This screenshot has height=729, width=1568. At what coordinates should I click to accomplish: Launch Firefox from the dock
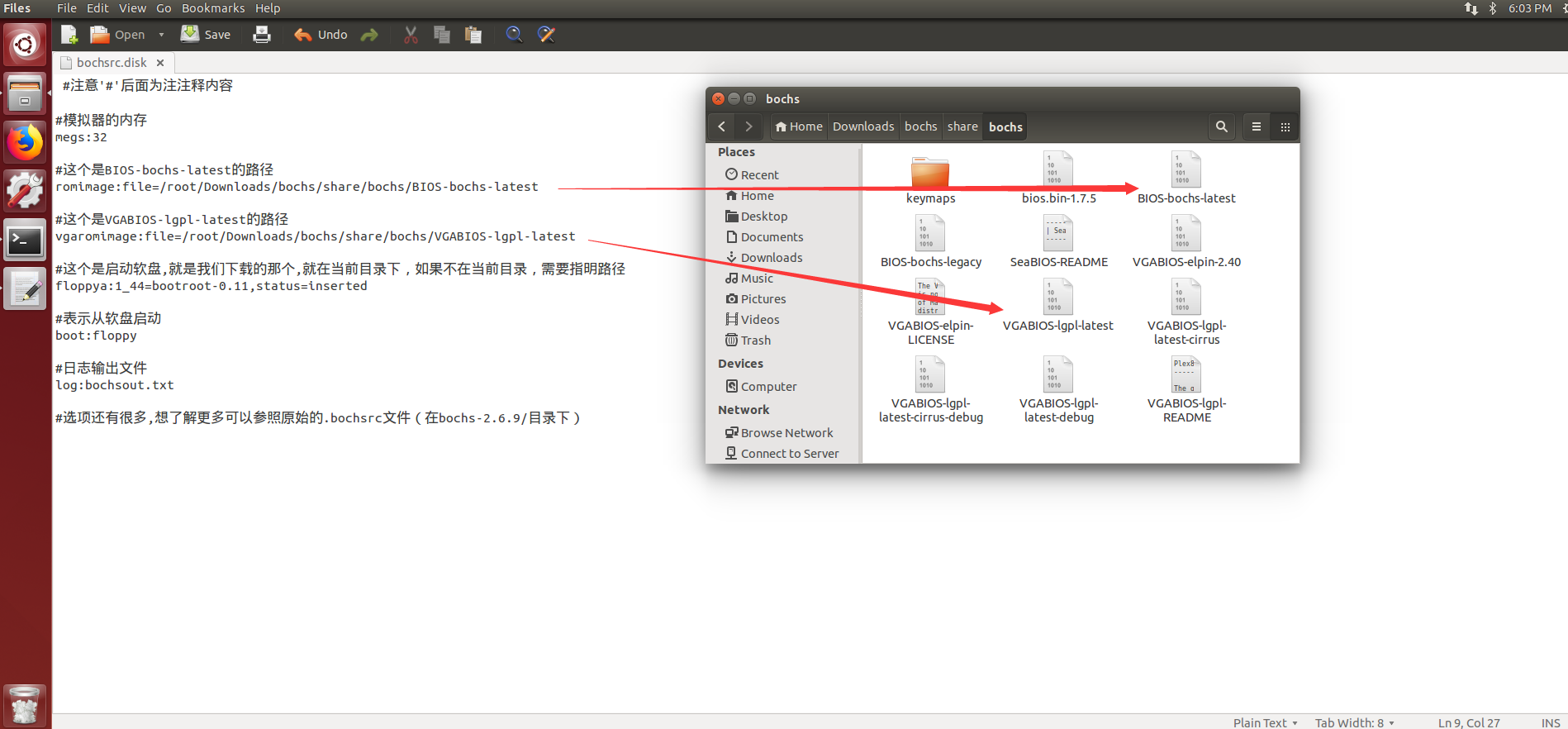25,142
